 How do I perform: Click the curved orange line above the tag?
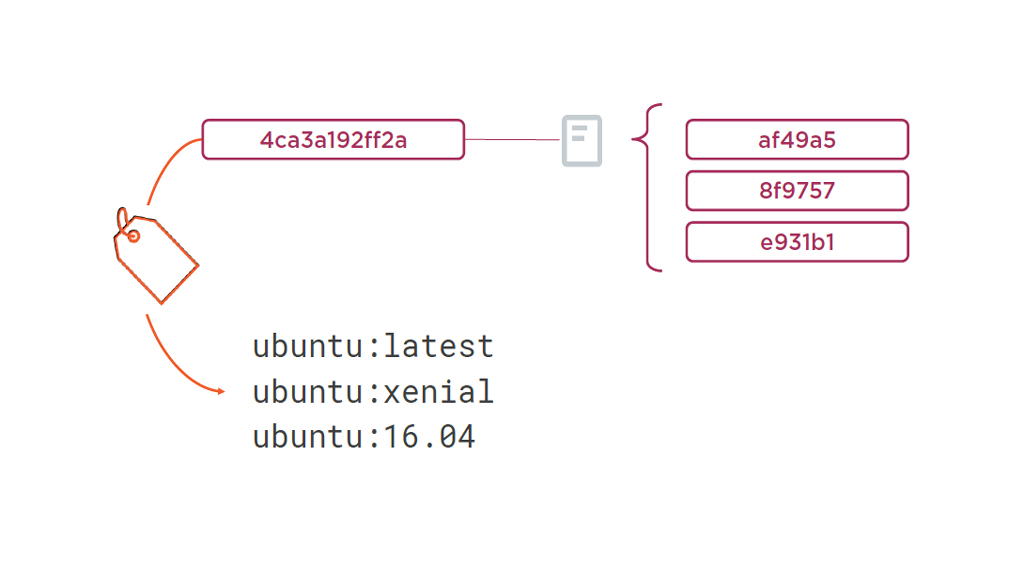tap(163, 167)
